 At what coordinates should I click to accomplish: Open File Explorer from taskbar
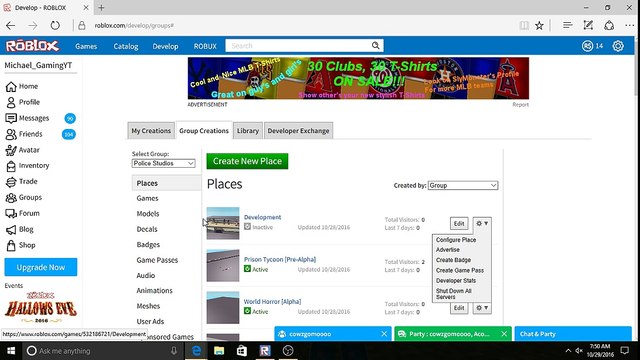pos(219,351)
